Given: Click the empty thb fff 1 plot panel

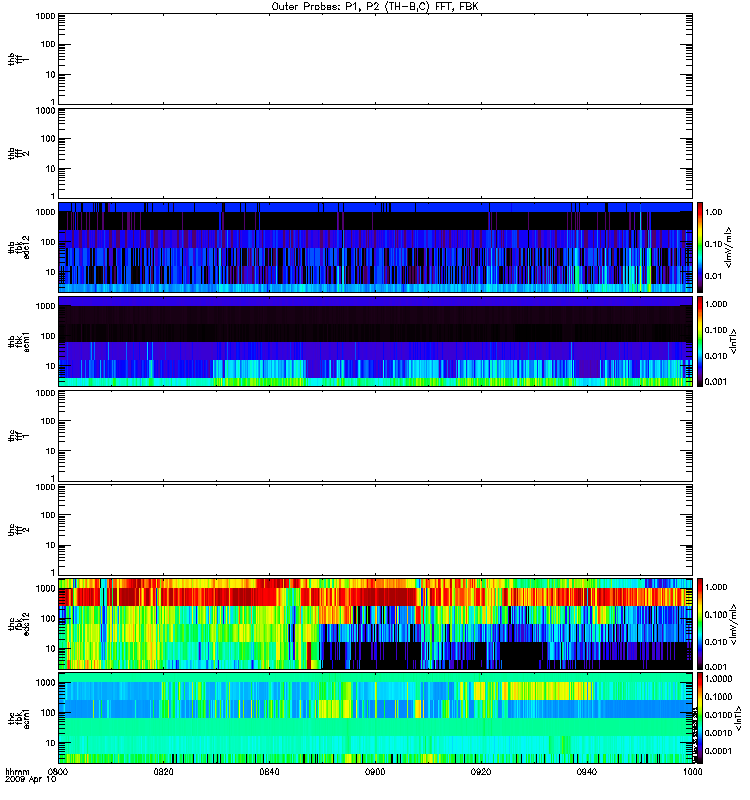Looking at the screenshot, I should [x=375, y=59].
